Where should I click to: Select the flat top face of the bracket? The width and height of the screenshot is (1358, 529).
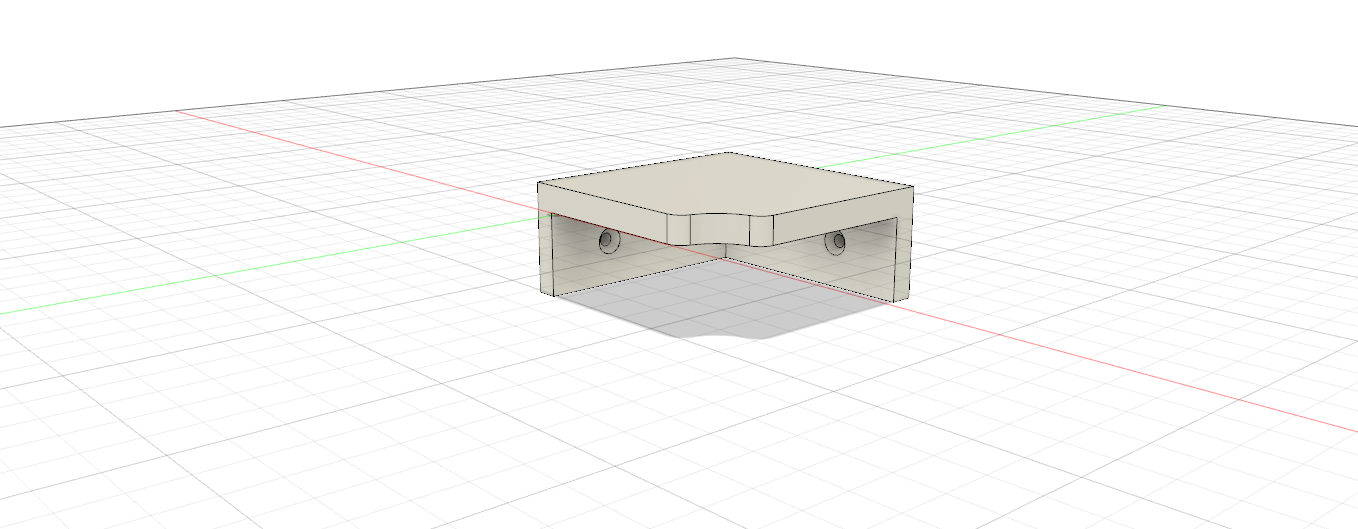pyautogui.click(x=725, y=186)
